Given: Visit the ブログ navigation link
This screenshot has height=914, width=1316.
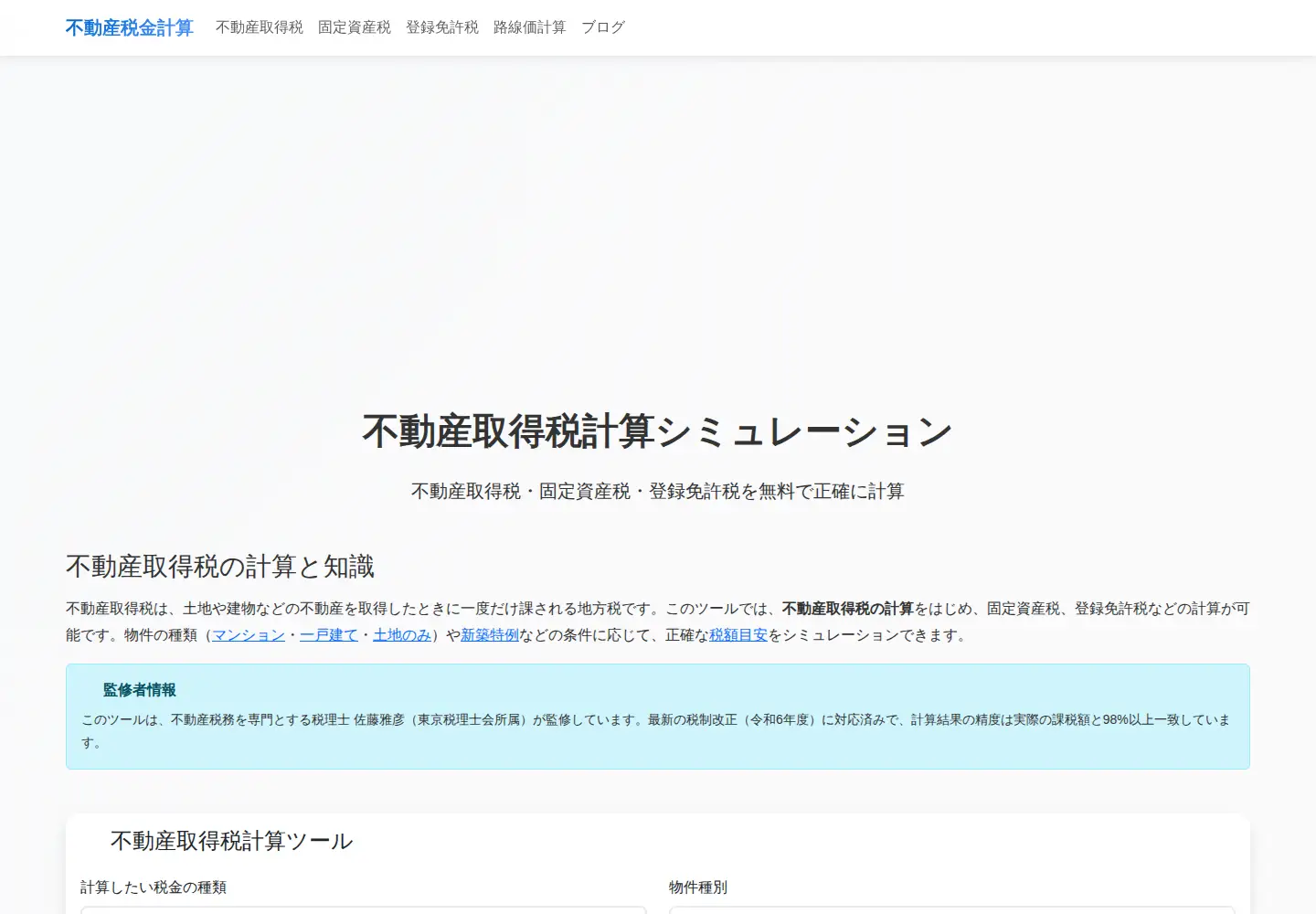Looking at the screenshot, I should [x=603, y=27].
